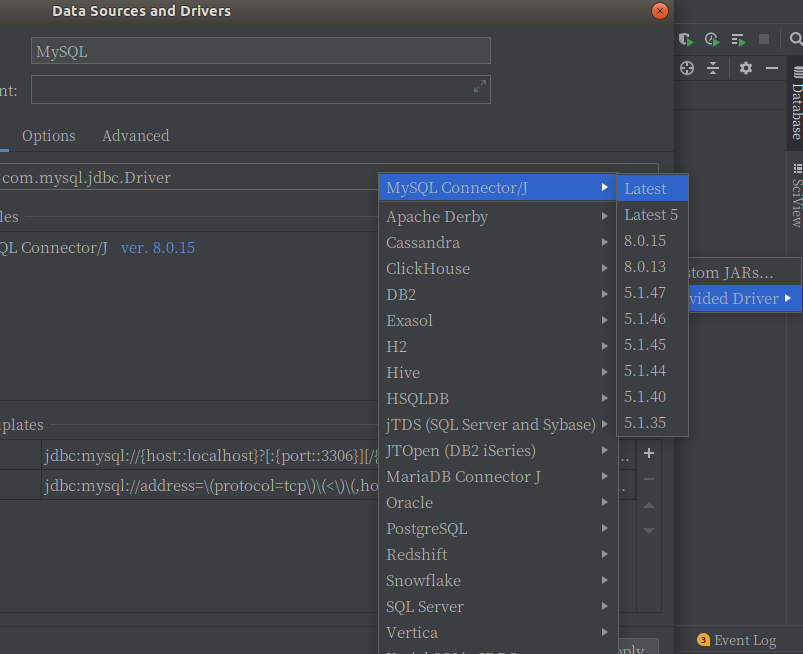803x654 pixels.
Task: Click the run with coverage icon
Action: point(686,39)
